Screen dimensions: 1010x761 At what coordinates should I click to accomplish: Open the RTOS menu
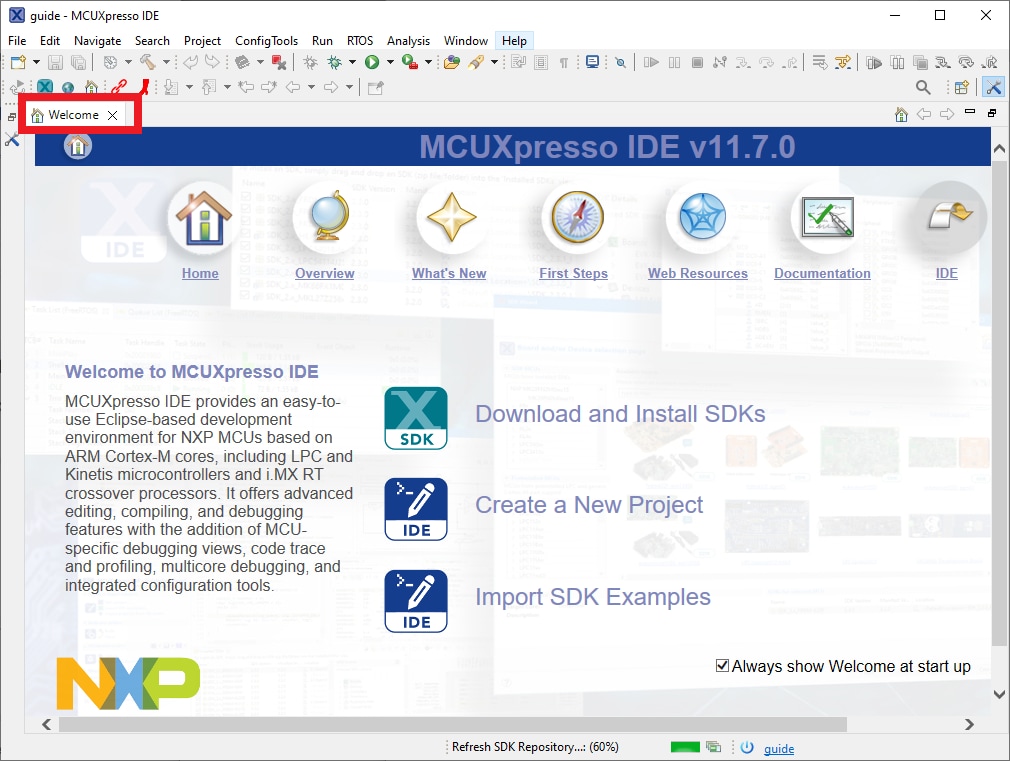(360, 41)
